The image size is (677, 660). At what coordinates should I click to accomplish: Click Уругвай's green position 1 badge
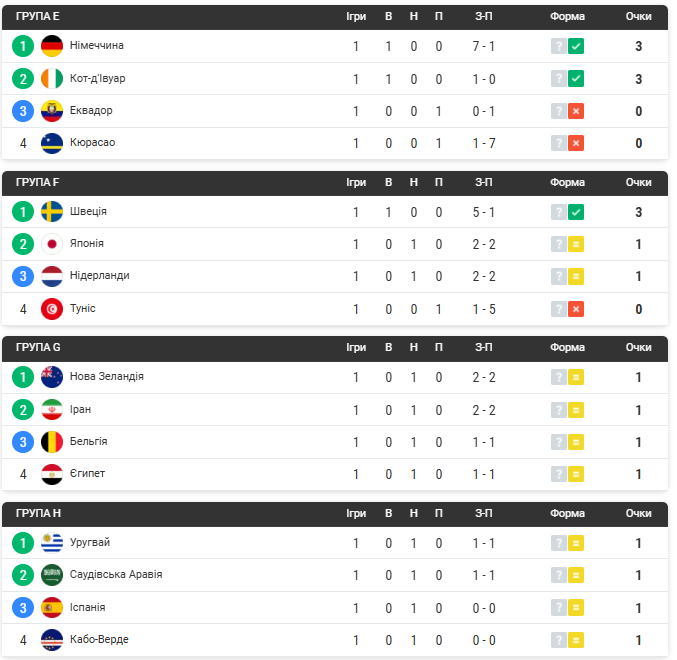23,543
